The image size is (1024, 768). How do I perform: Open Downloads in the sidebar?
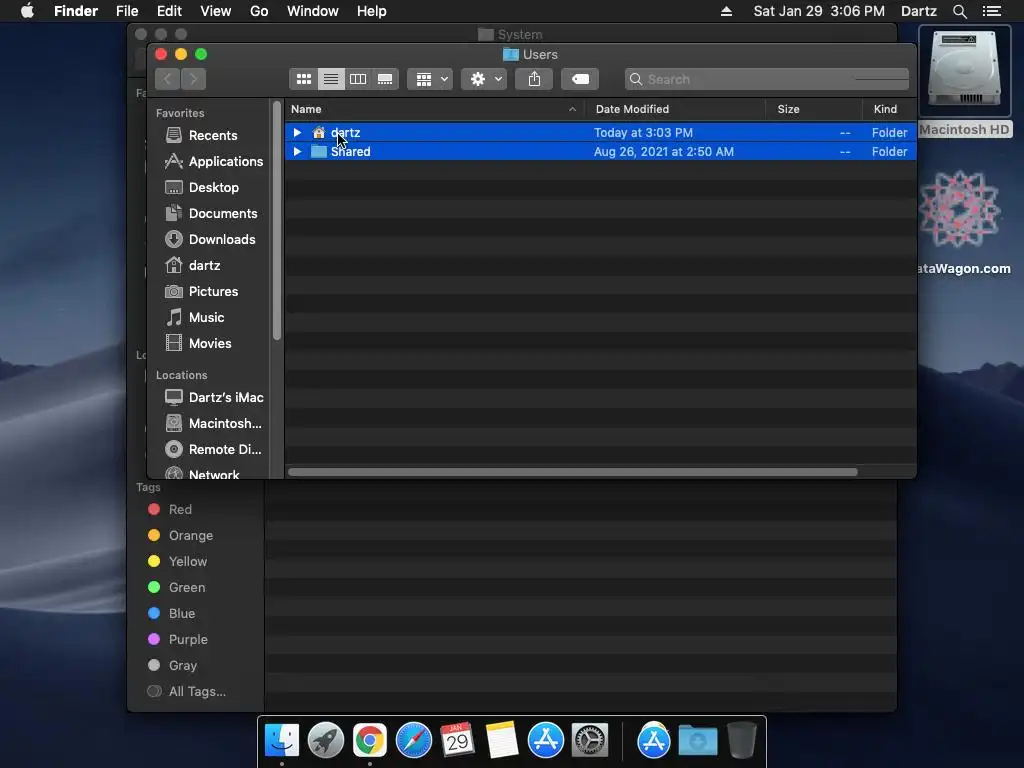[212, 240]
